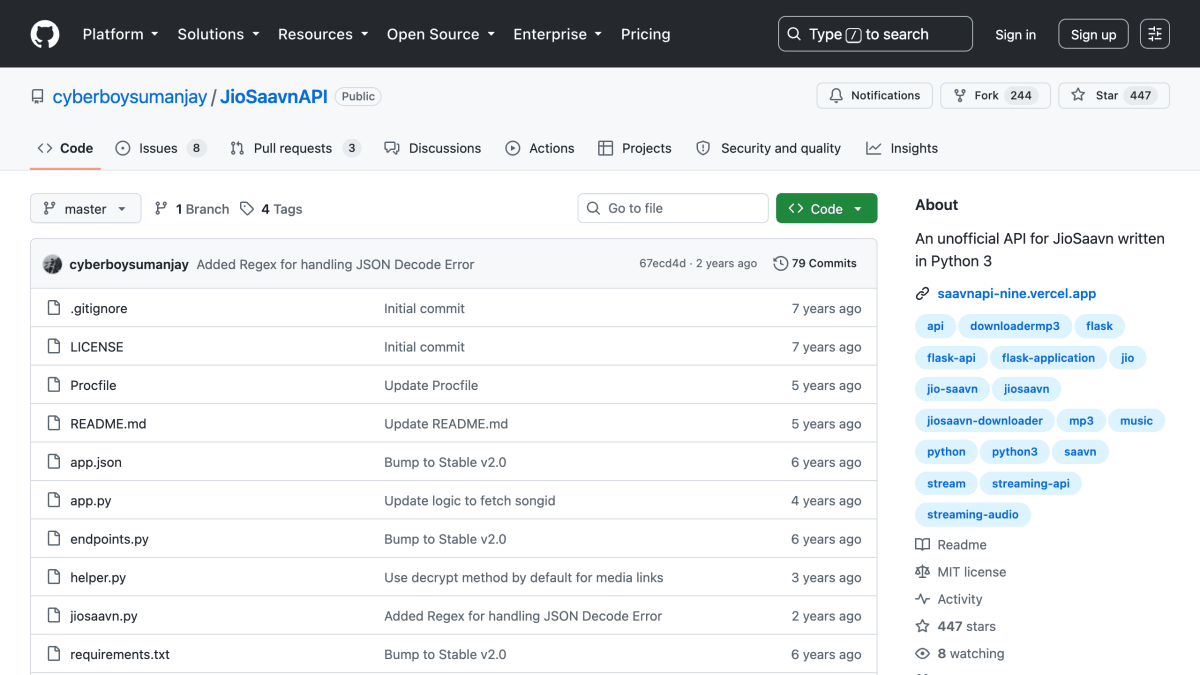Open the JioSaavnAPI repository name link

[274, 97]
